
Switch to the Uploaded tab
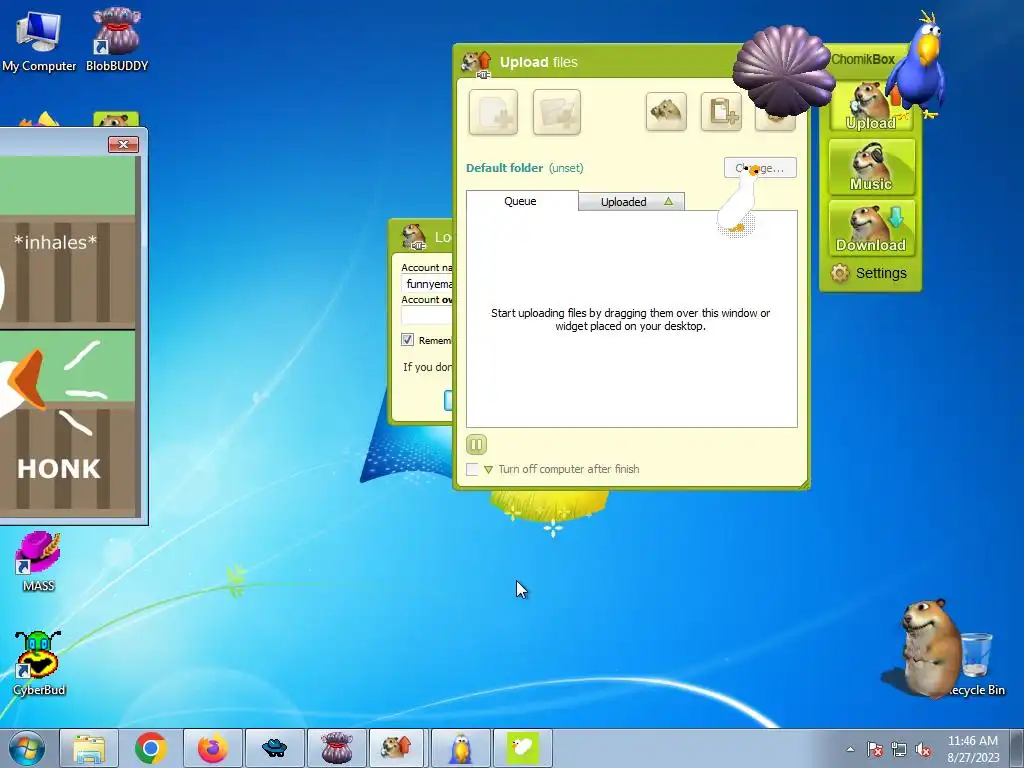pos(632,202)
